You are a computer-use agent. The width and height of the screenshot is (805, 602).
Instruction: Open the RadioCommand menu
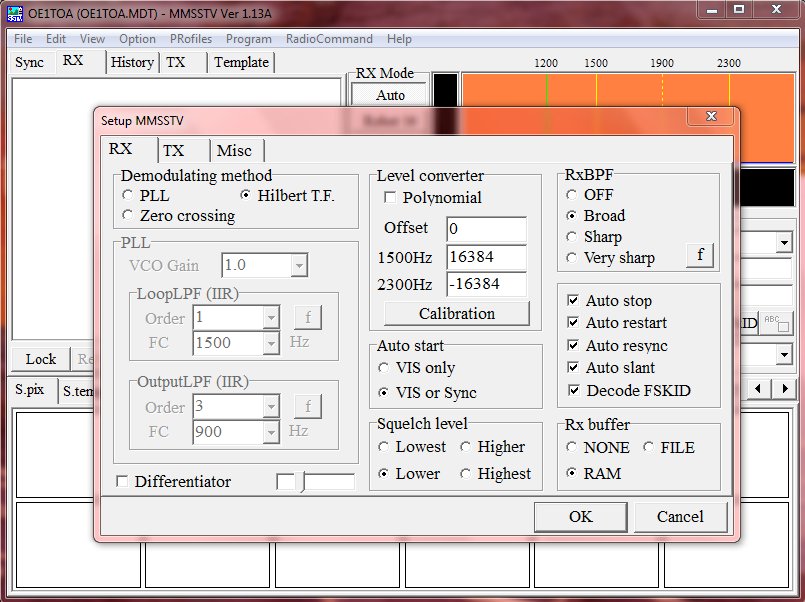pyautogui.click(x=329, y=39)
